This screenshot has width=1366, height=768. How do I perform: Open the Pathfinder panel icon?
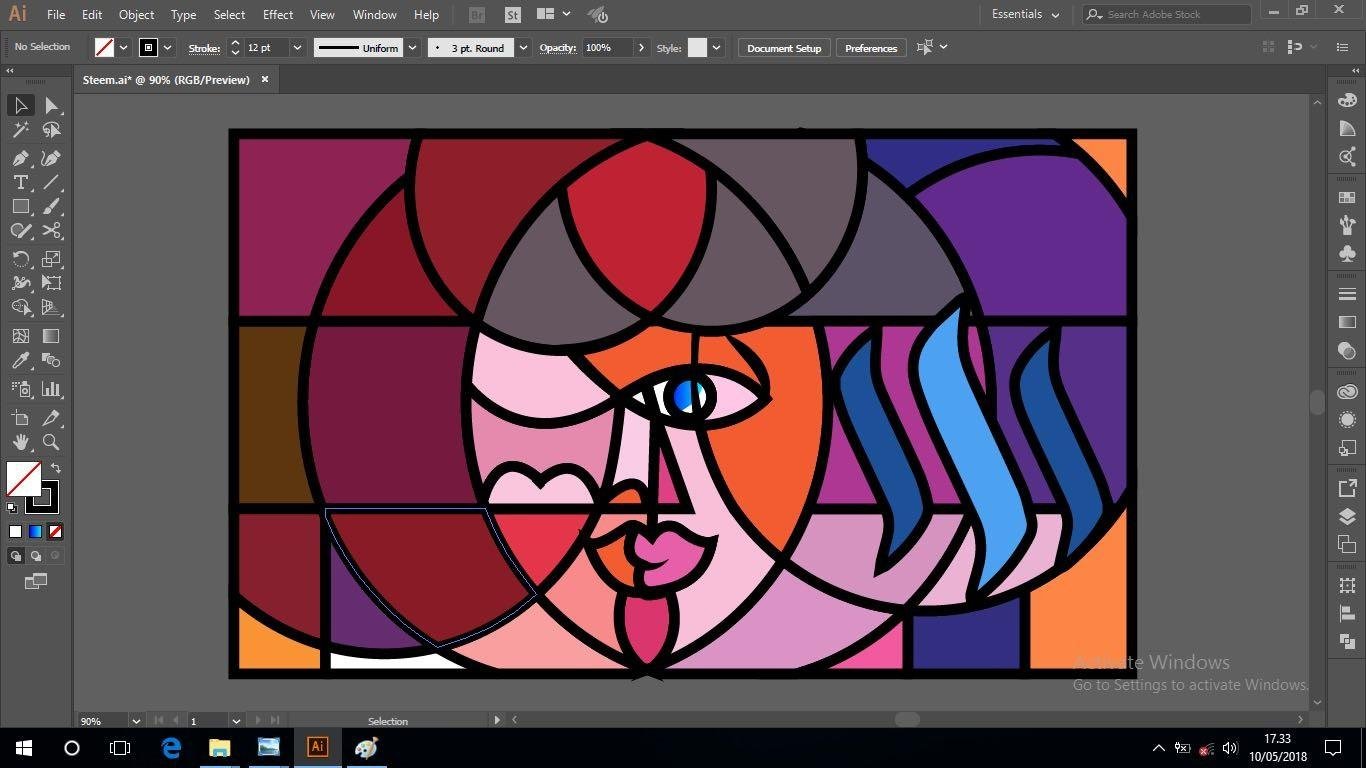point(1347,641)
